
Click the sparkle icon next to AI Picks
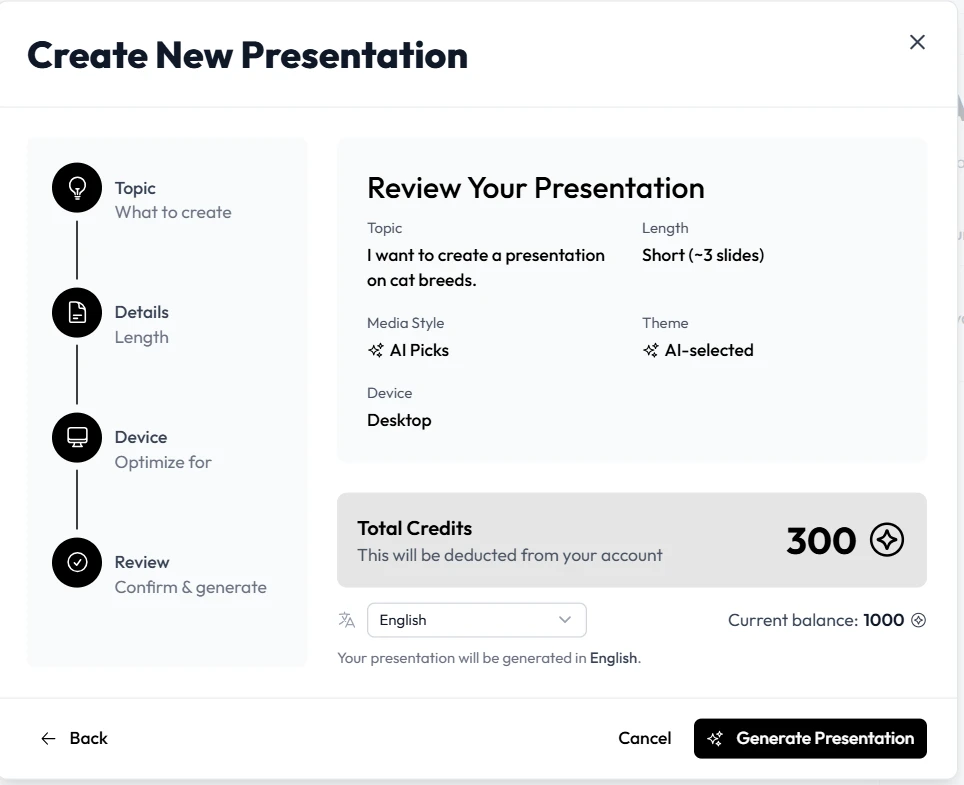pos(376,350)
